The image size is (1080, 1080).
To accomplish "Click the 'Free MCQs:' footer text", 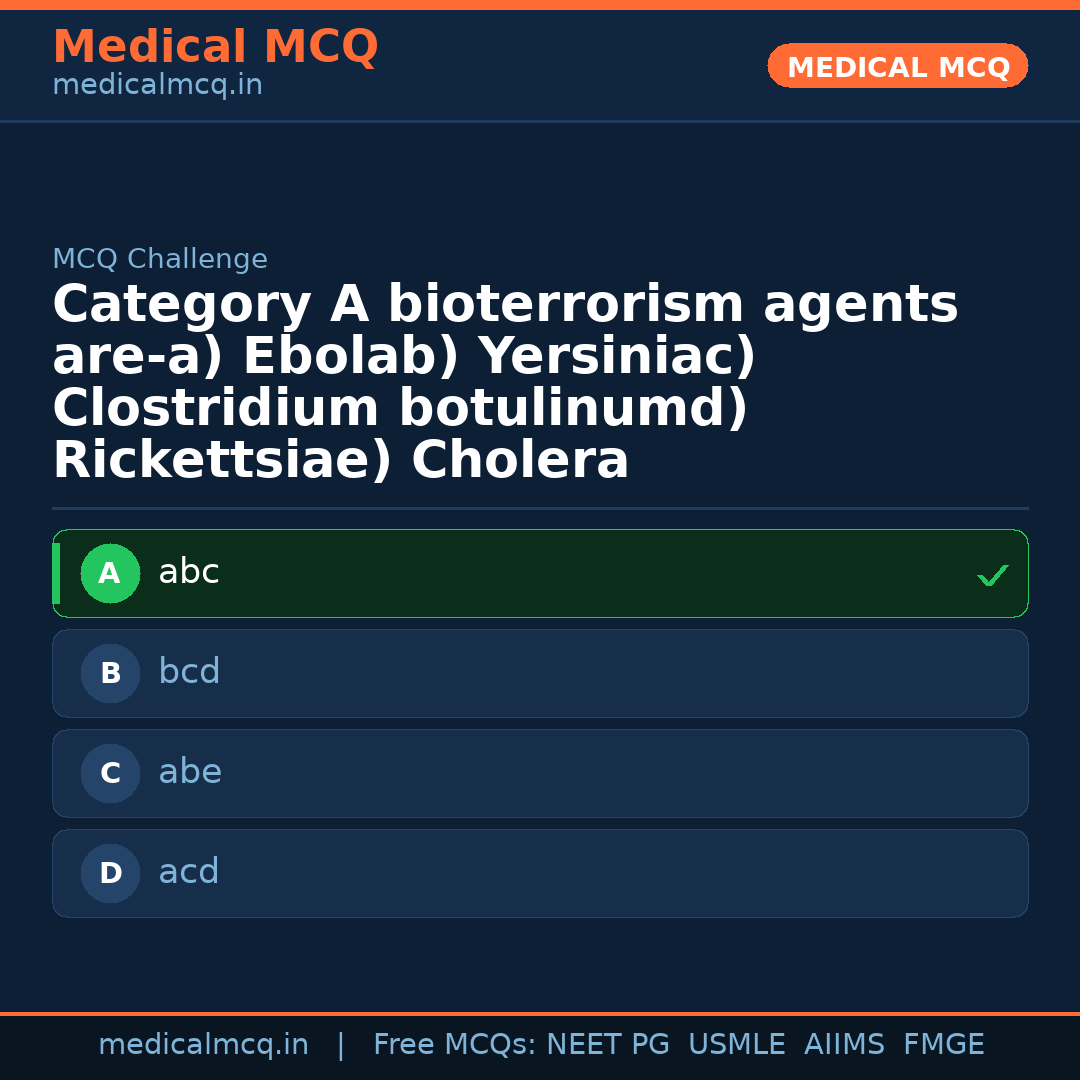I will coord(455,1045).
